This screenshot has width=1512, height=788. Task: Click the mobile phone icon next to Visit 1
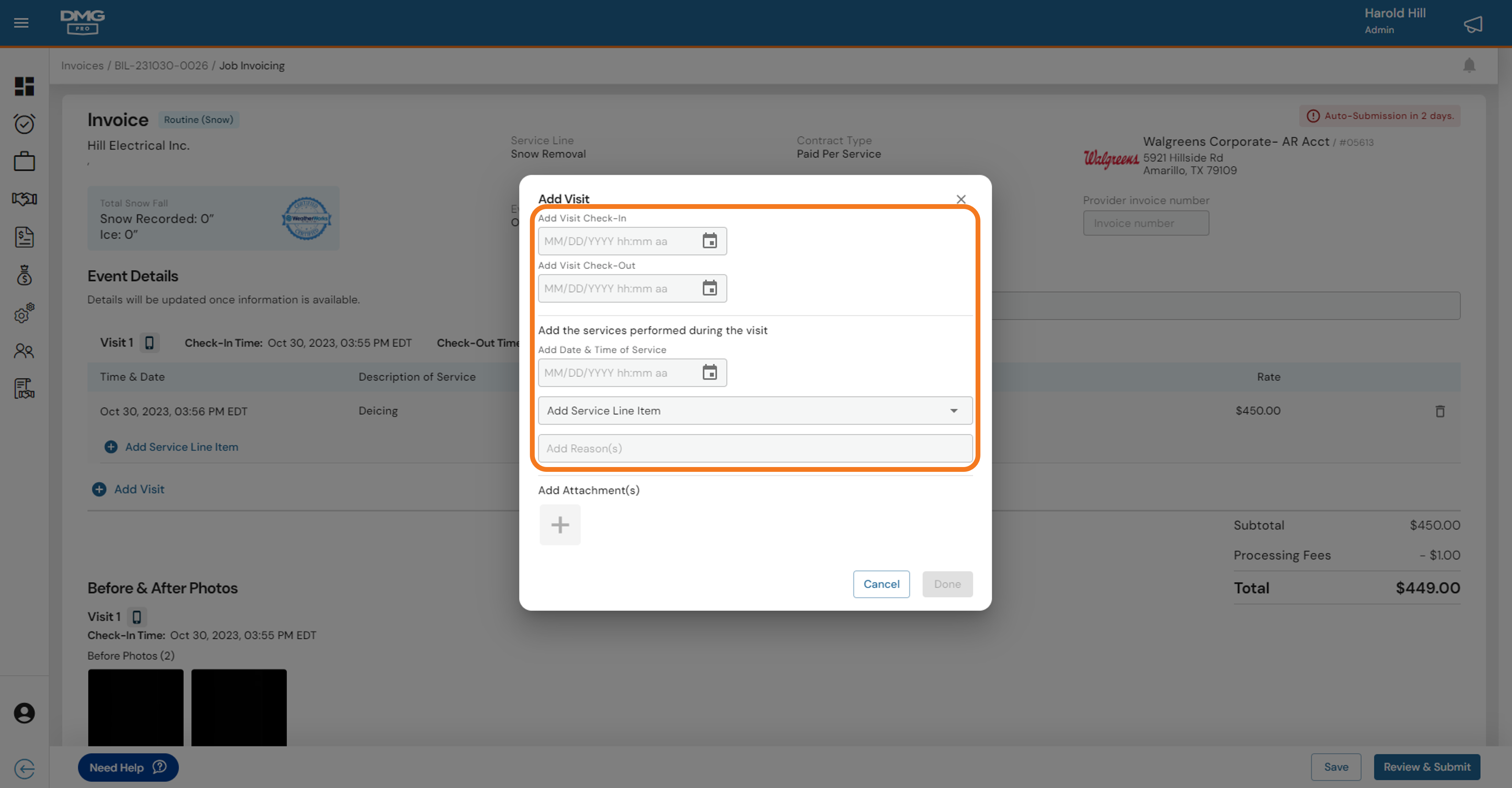coord(150,342)
